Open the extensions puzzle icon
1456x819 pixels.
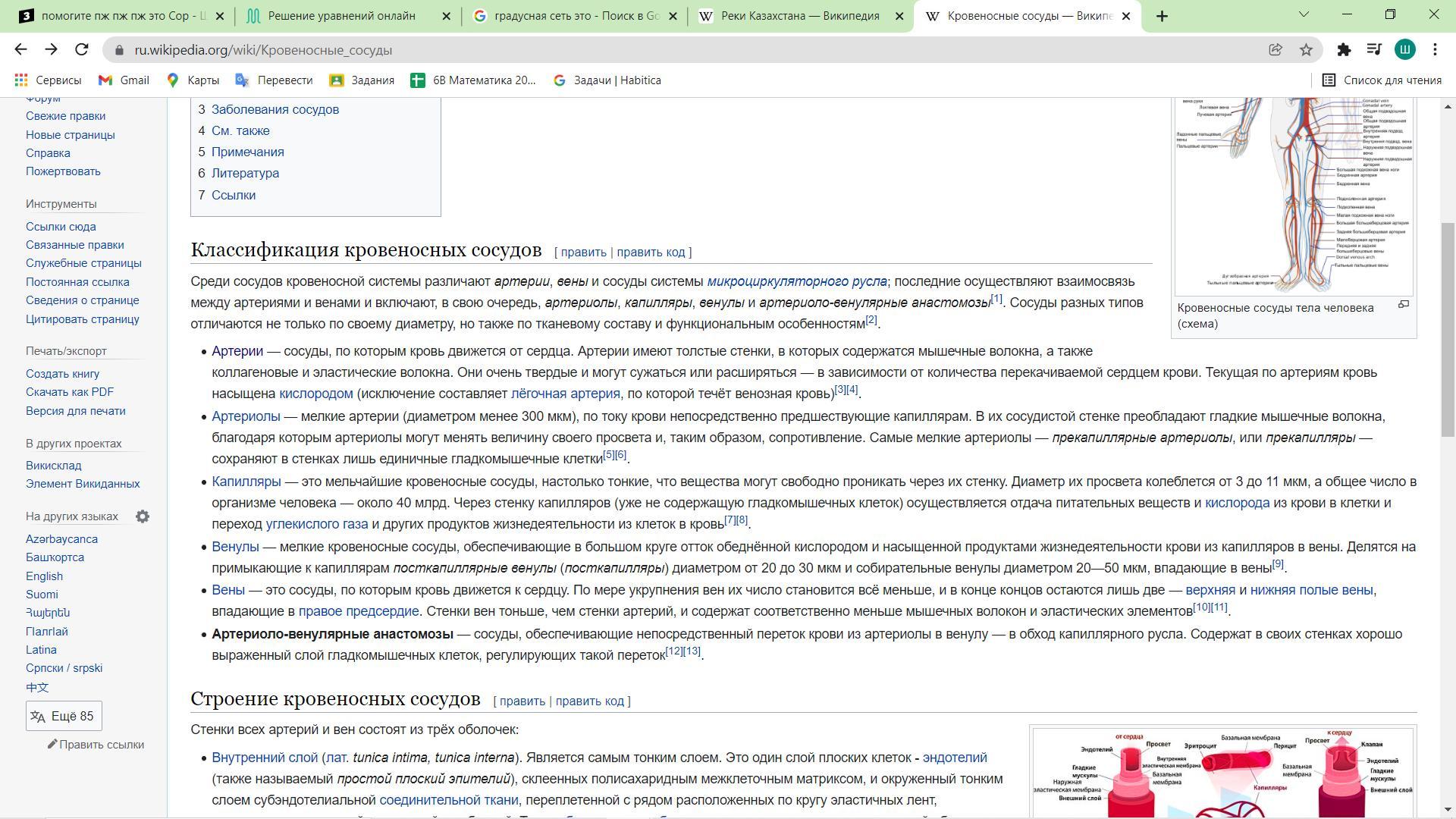[x=1344, y=50]
